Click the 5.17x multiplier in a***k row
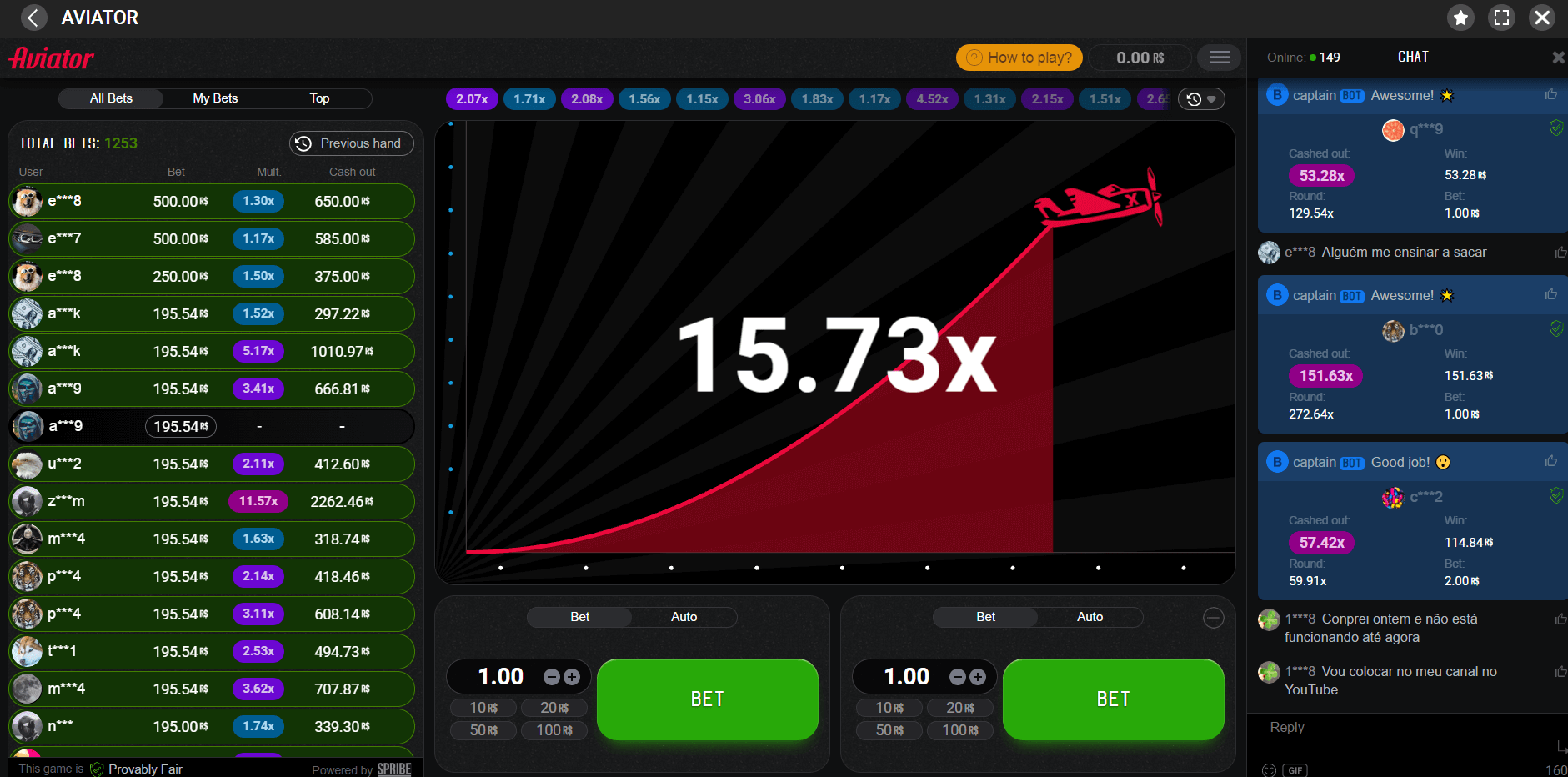 click(x=258, y=351)
